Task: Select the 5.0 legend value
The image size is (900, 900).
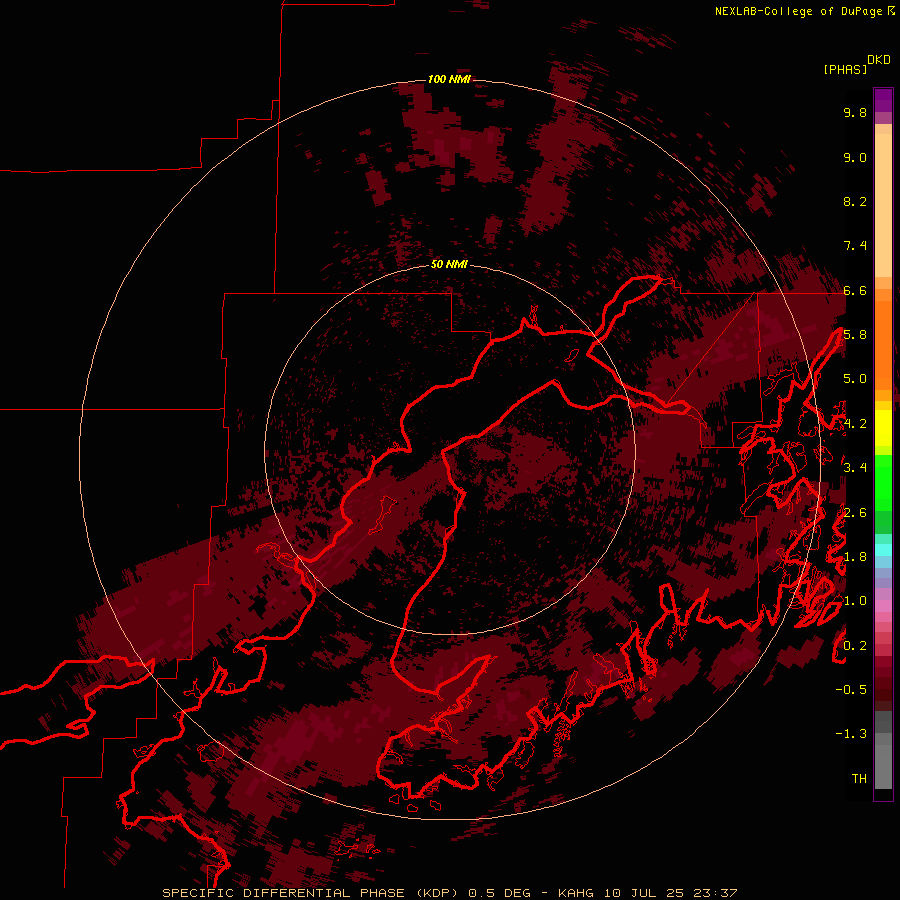Action: [855, 379]
